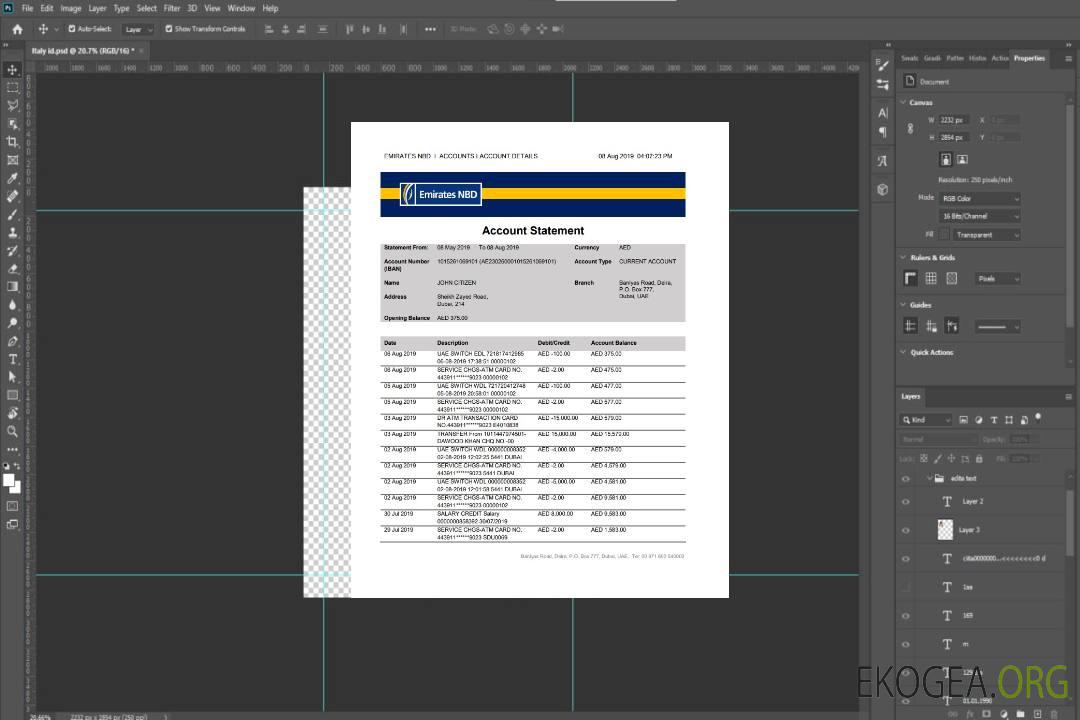Click the lock all layers padlock icon
This screenshot has height=720, width=1080.
click(x=979, y=458)
